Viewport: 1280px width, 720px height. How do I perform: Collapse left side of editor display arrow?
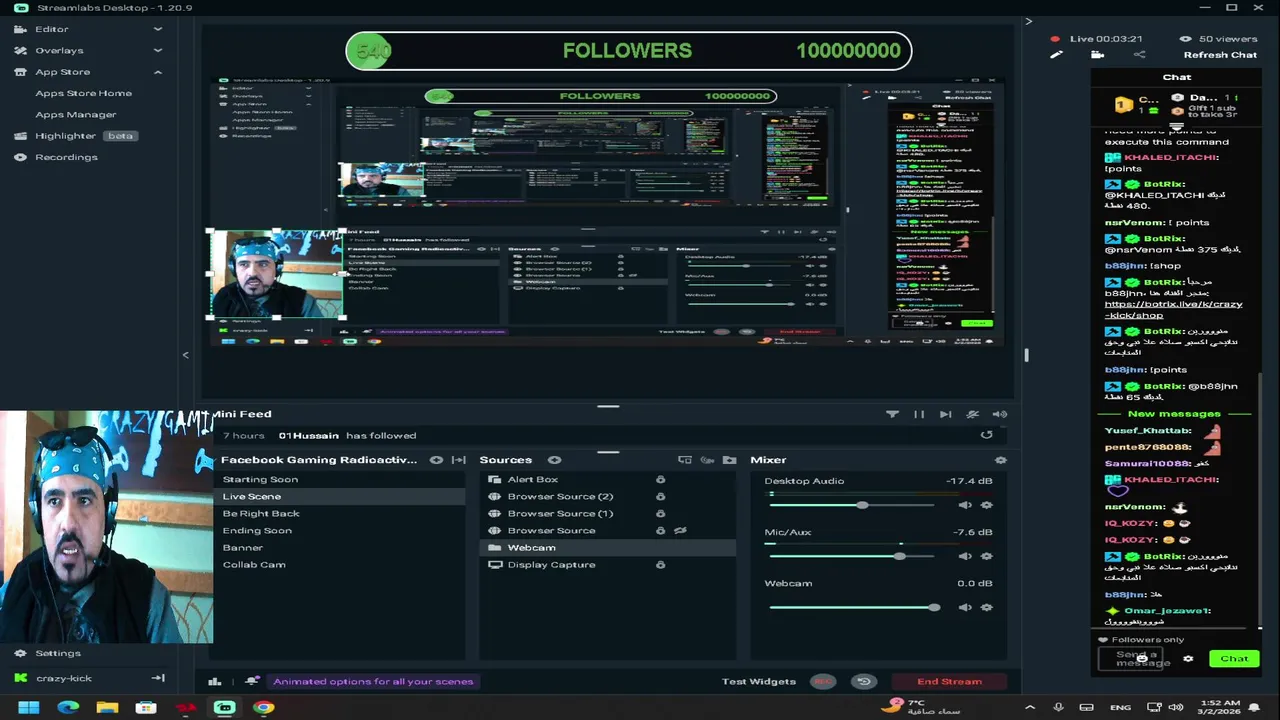point(185,355)
